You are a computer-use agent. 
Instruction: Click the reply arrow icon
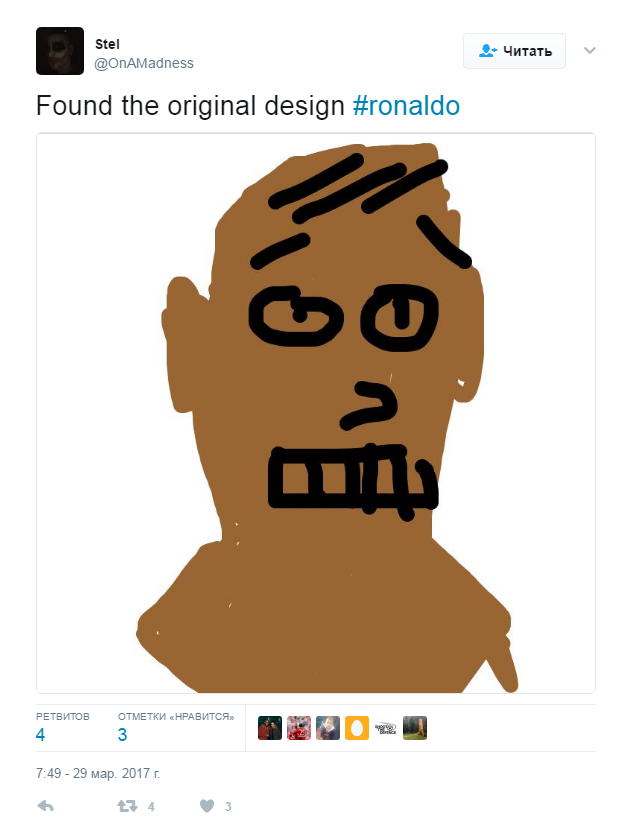pyautogui.click(x=45, y=806)
